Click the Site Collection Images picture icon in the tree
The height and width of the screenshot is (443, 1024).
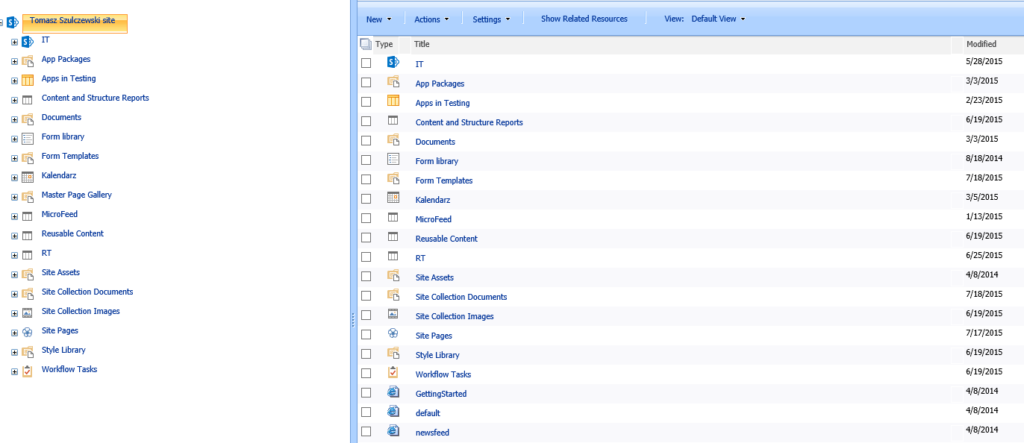(27, 312)
